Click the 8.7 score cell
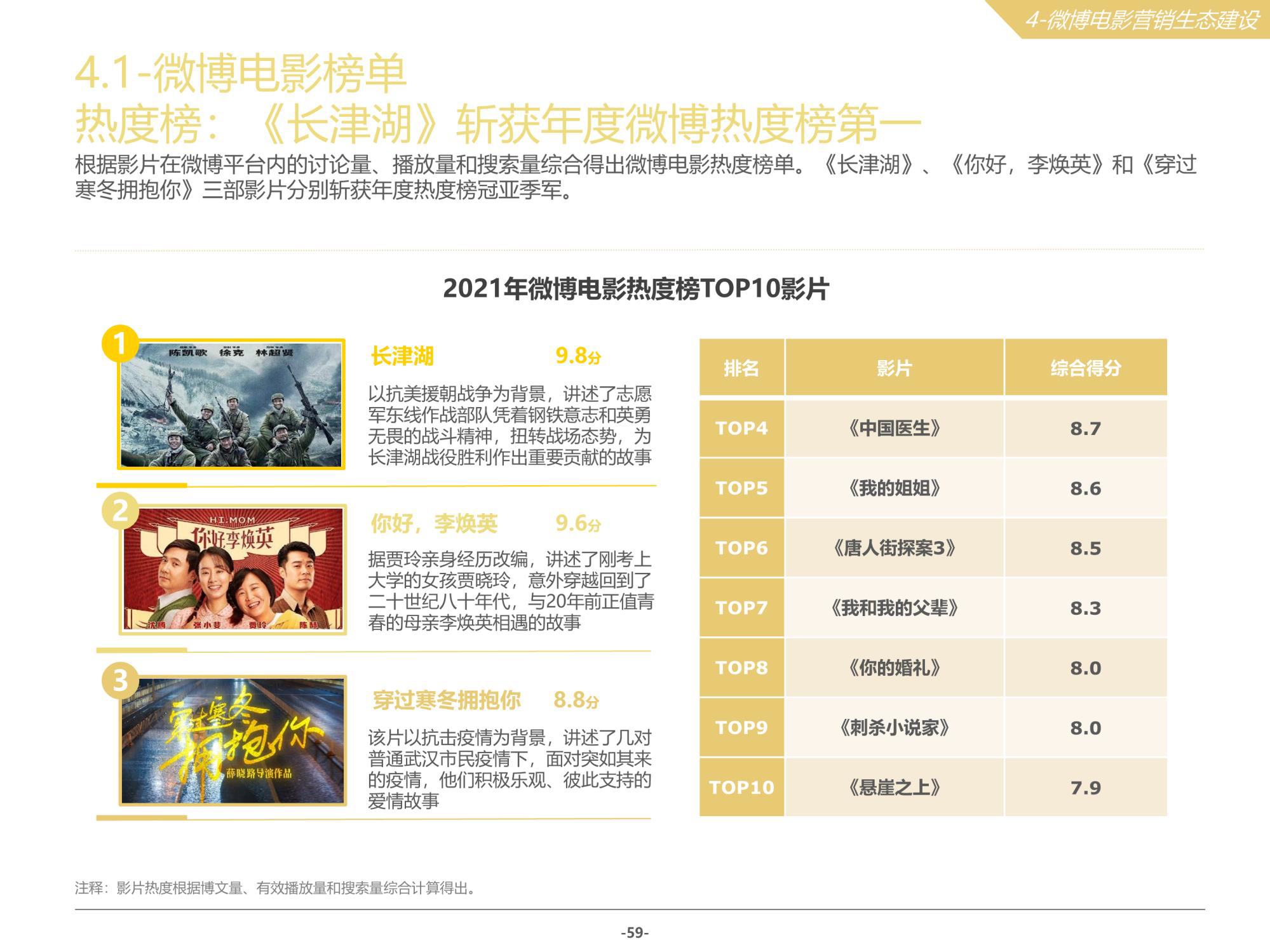The image size is (1270, 952). tap(1085, 428)
